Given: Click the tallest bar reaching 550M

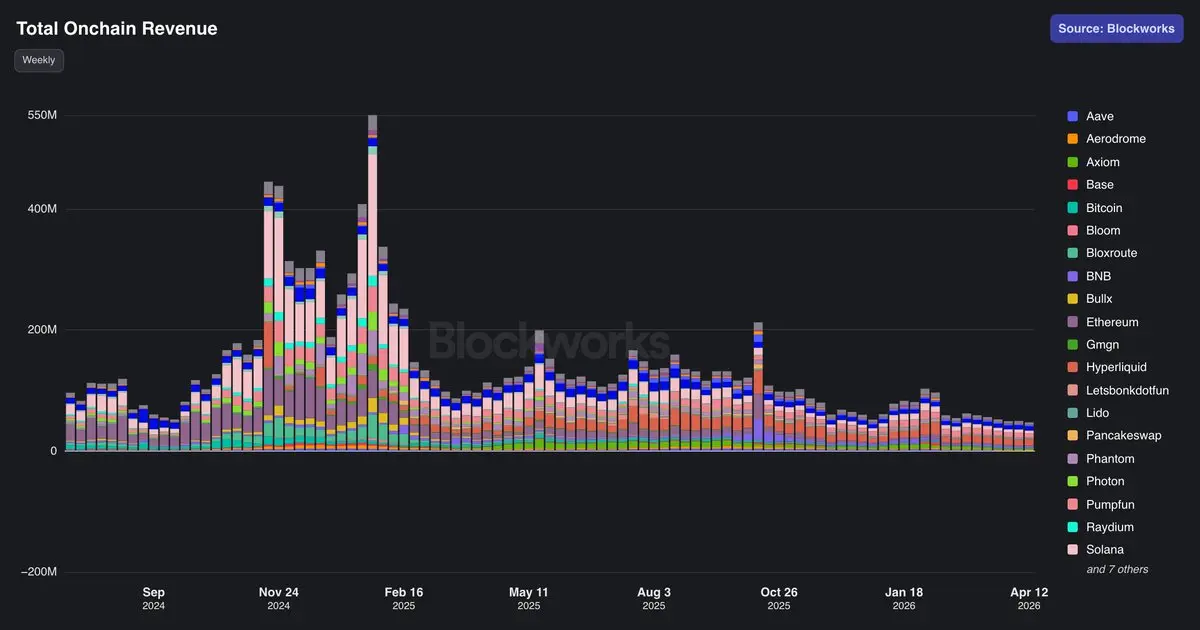Looking at the screenshot, I should (x=373, y=283).
